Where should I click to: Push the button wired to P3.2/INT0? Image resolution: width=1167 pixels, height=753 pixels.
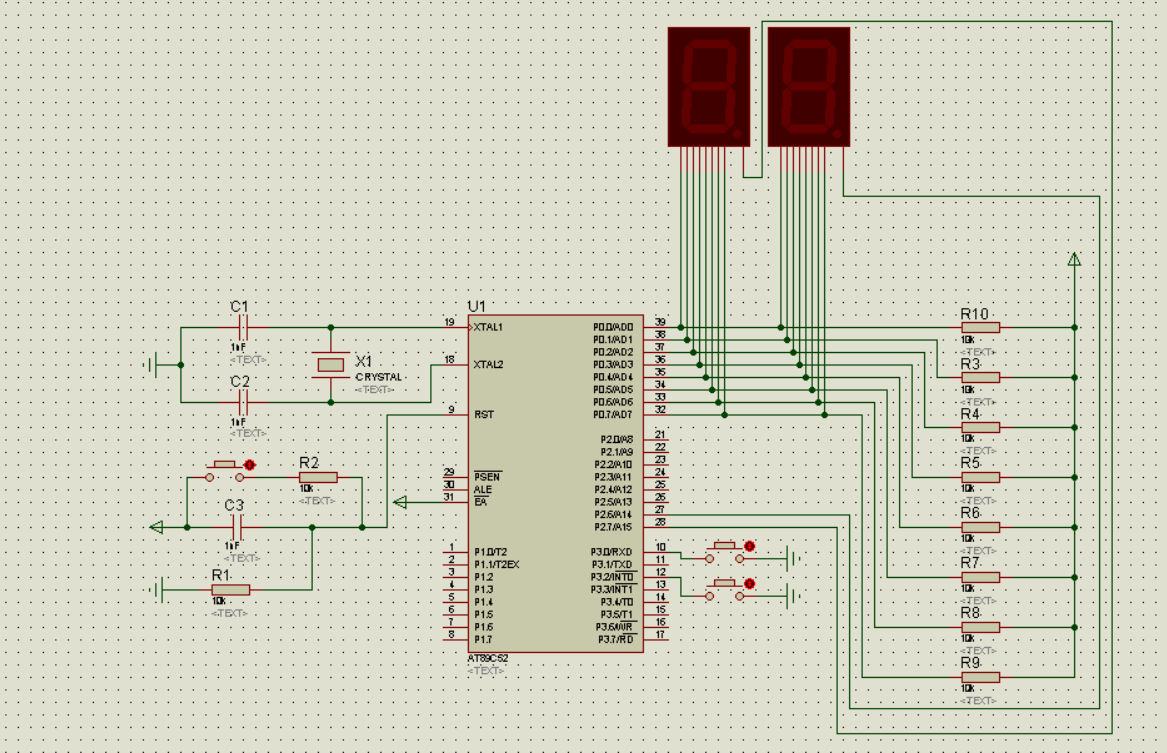(x=724, y=590)
